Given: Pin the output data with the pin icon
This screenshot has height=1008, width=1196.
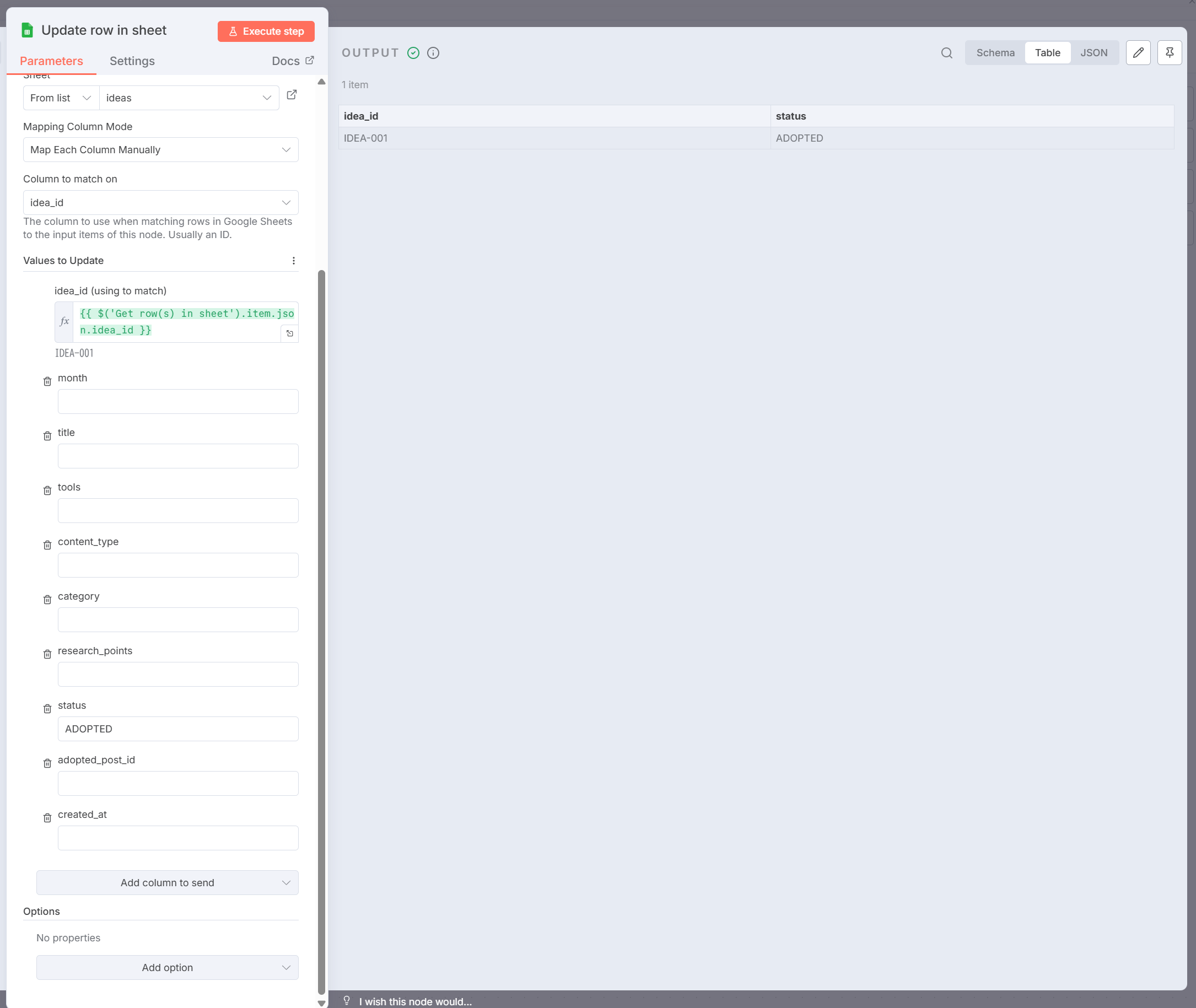Looking at the screenshot, I should 1169,53.
